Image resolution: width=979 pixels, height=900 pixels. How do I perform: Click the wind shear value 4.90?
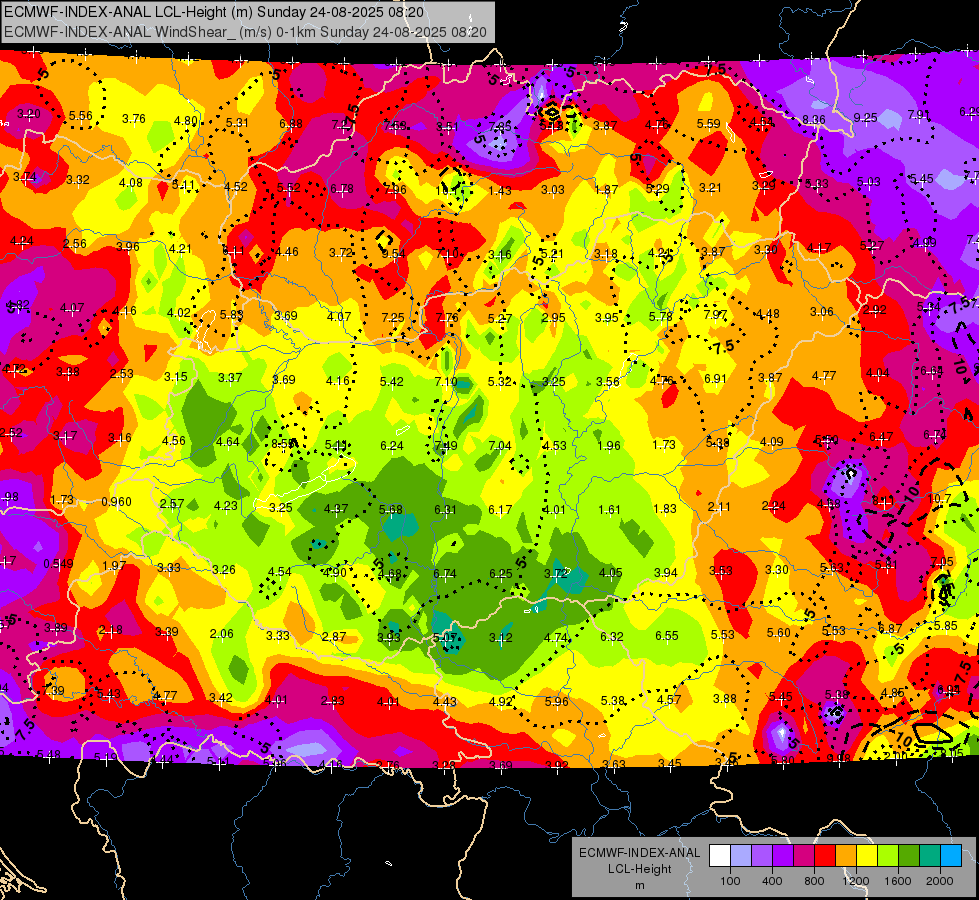coord(335,572)
